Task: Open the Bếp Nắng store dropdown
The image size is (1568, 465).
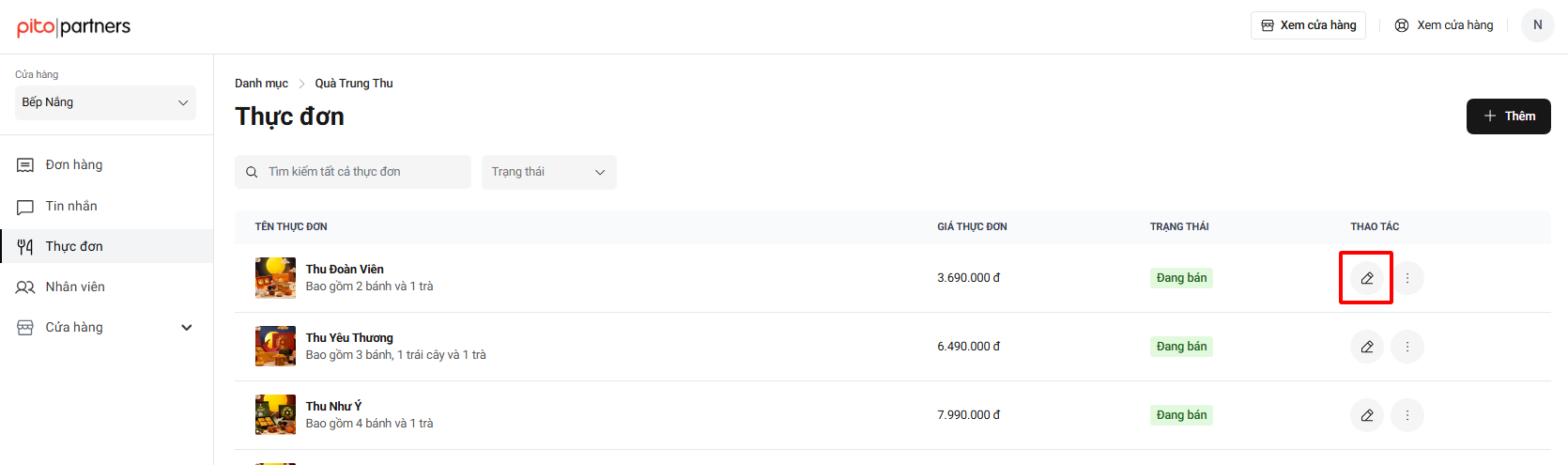Action: [x=105, y=102]
